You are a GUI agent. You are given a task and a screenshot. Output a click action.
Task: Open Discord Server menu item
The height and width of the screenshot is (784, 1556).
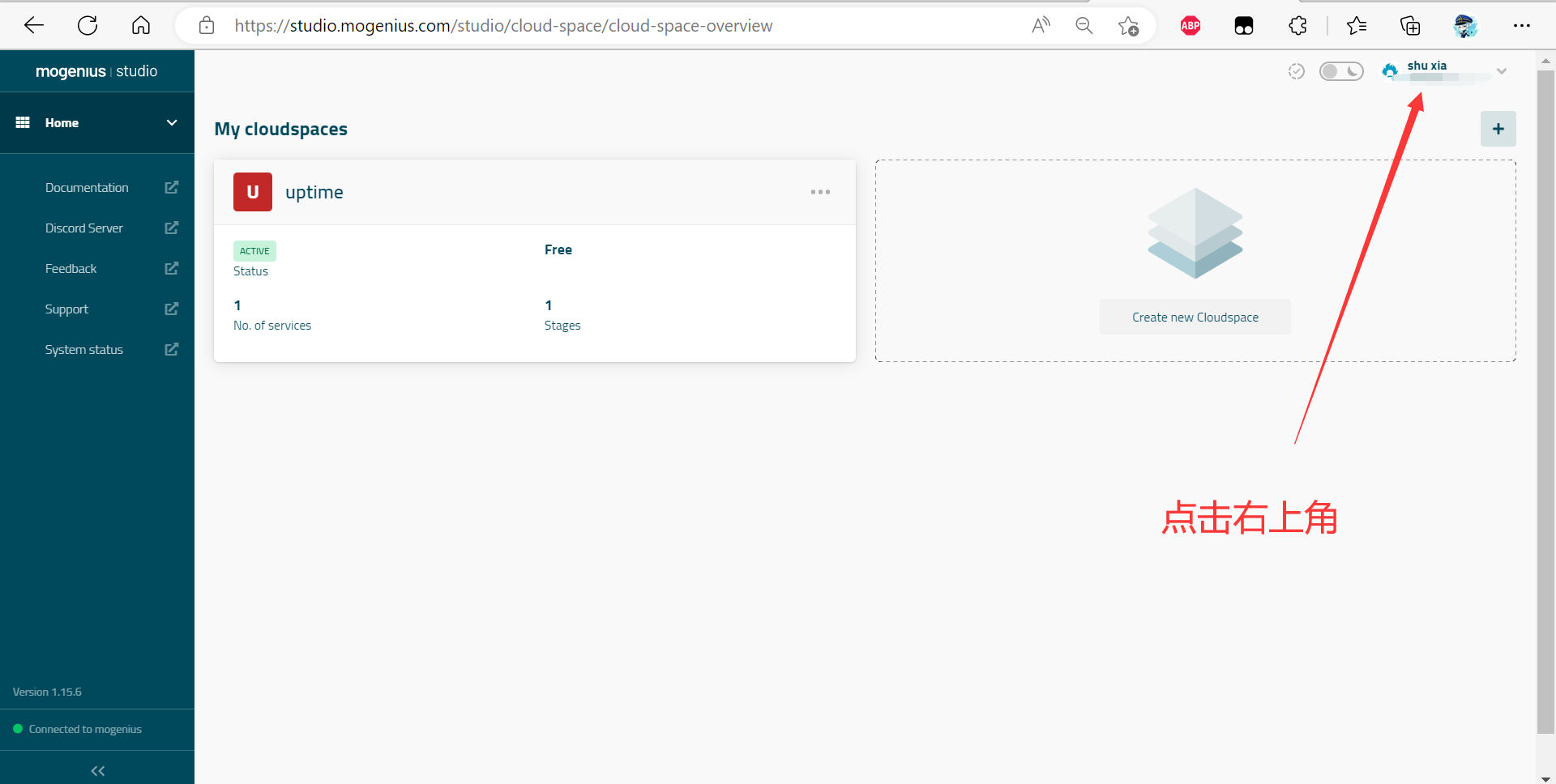tap(84, 228)
